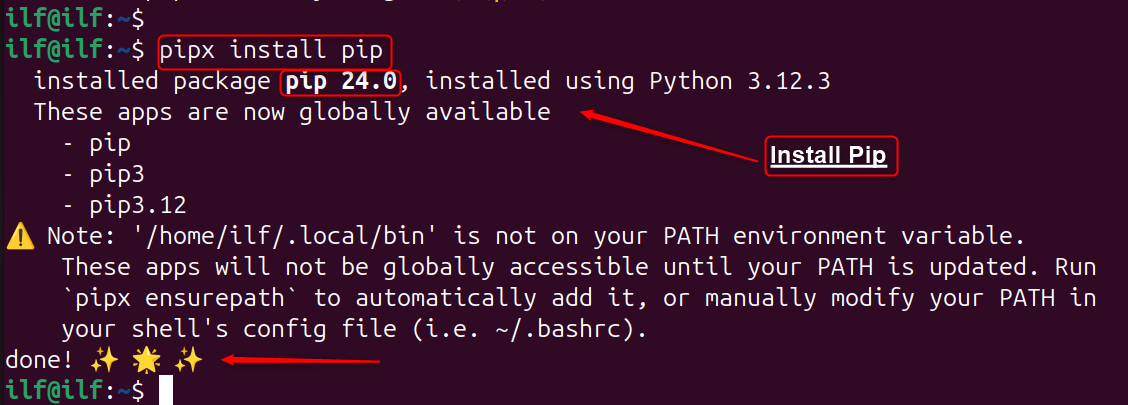Click the '- pip' list entry
The image size is (1128, 405).
point(96,144)
